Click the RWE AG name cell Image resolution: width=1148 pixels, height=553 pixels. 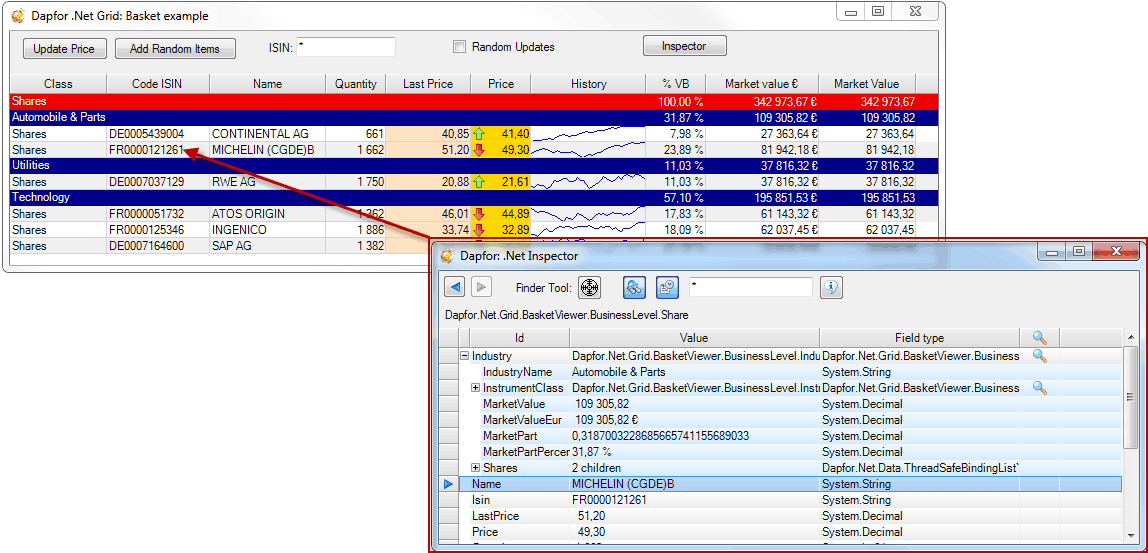point(268,182)
